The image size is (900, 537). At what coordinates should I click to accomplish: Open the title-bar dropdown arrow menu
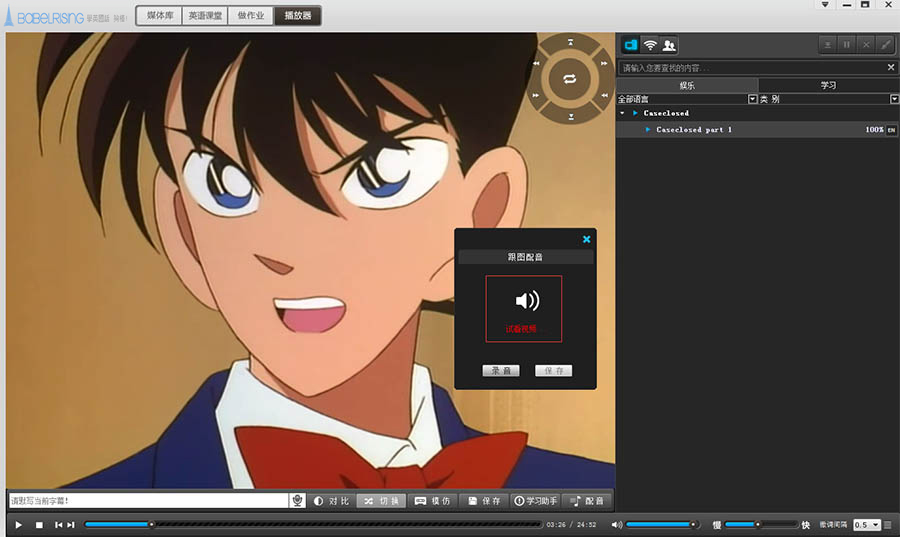click(825, 5)
